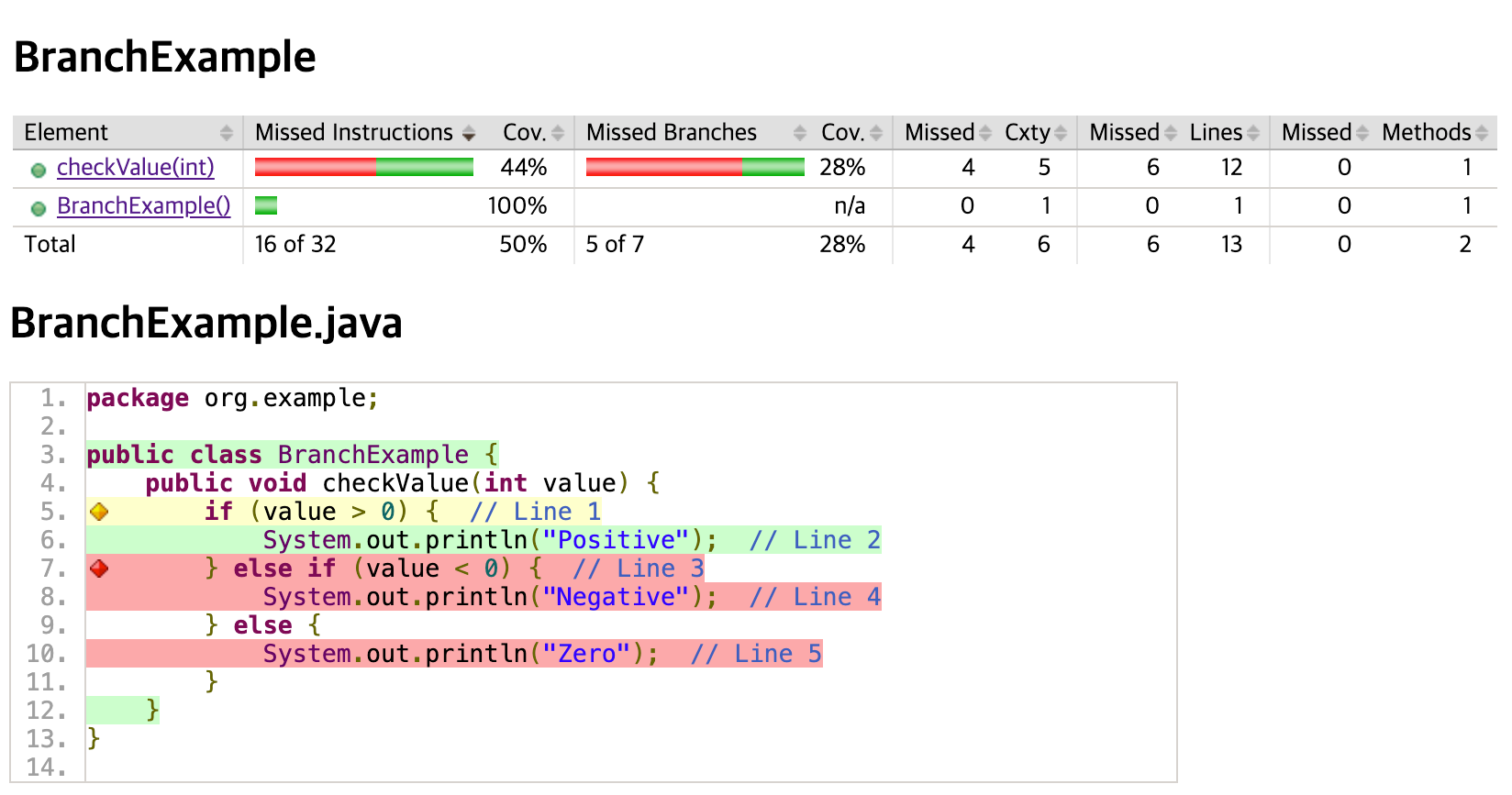Viewport: 1512px width, 795px height.
Task: Sort by Lines column header
Action: [1224, 132]
